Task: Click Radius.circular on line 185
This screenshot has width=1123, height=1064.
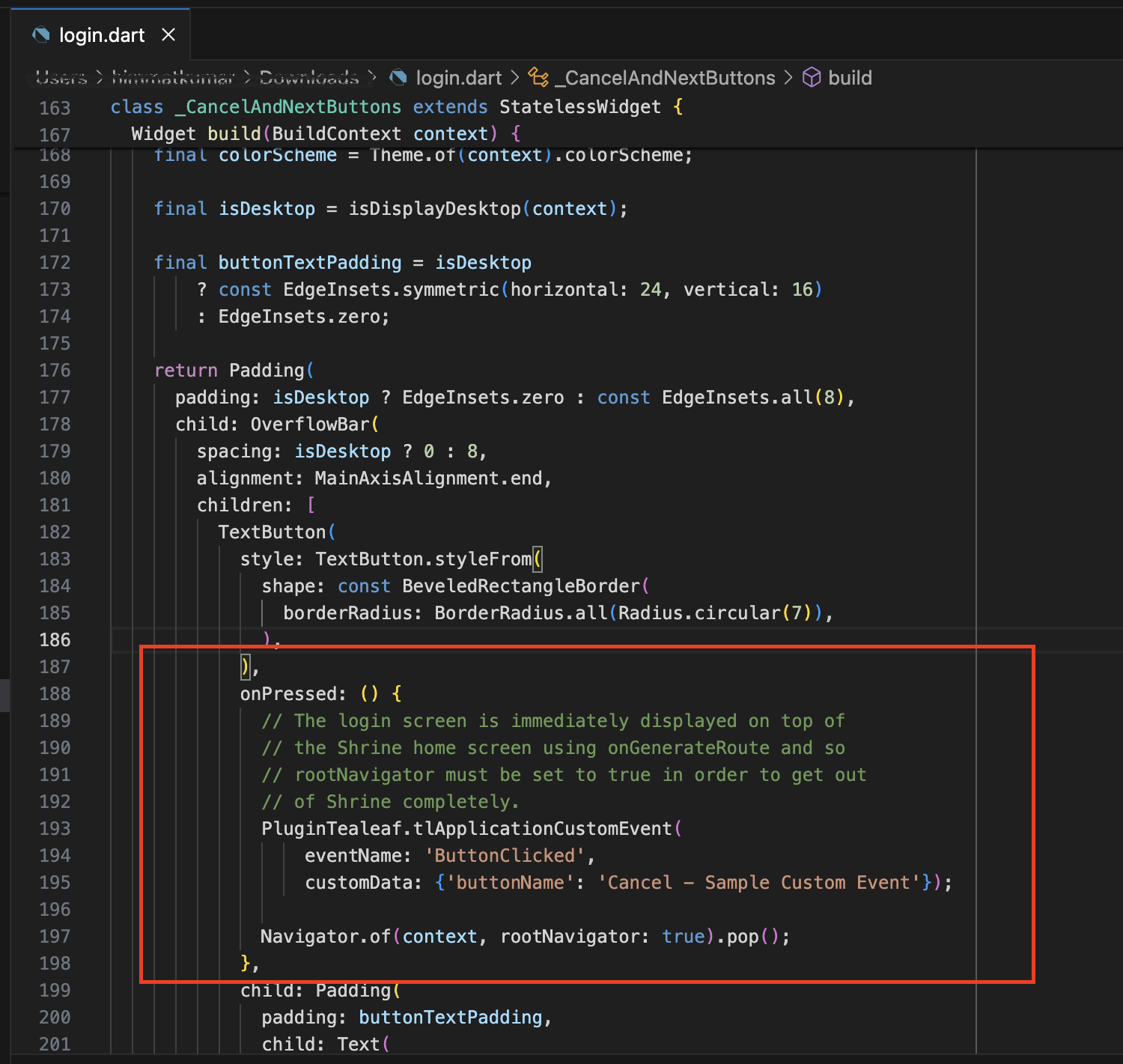Action: click(699, 613)
